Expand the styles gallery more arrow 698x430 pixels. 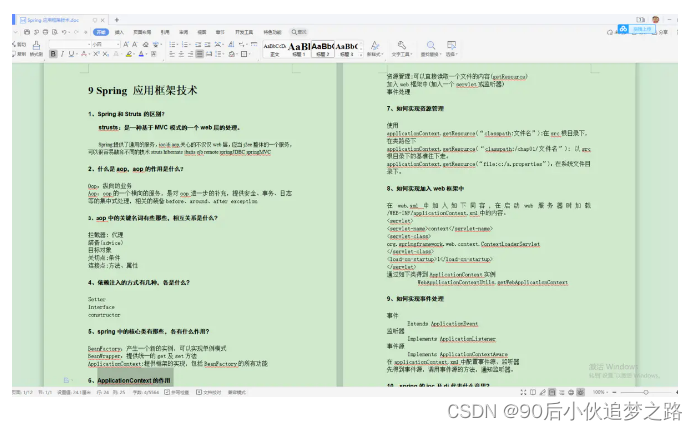click(x=361, y=54)
